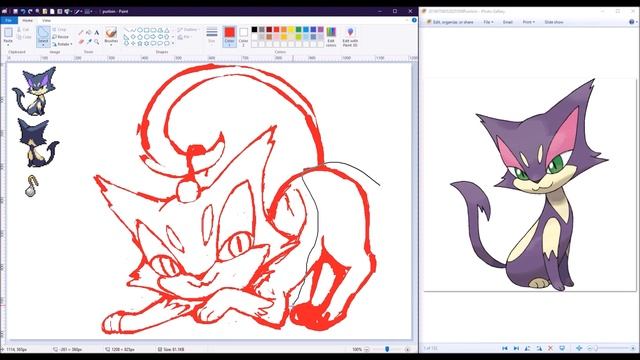Click the red cat drawing on the Paint canvas
The image size is (640, 360).
[237, 200]
